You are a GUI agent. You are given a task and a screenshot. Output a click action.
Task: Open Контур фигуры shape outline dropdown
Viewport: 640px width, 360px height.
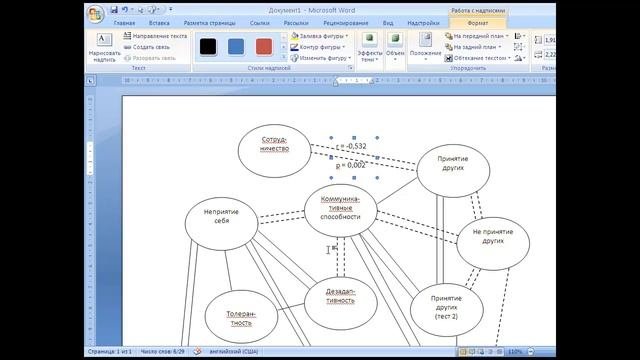(318, 47)
